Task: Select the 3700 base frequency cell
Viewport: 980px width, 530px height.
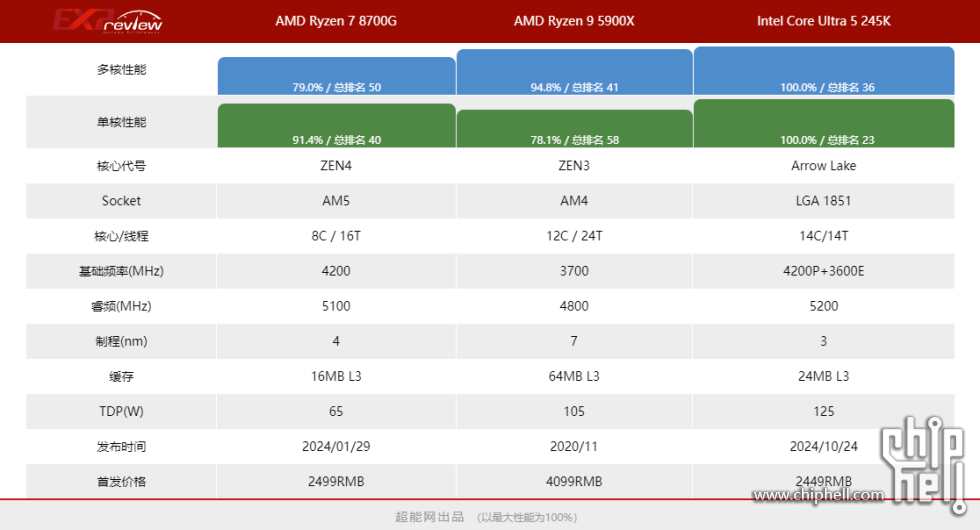Action: click(x=574, y=271)
